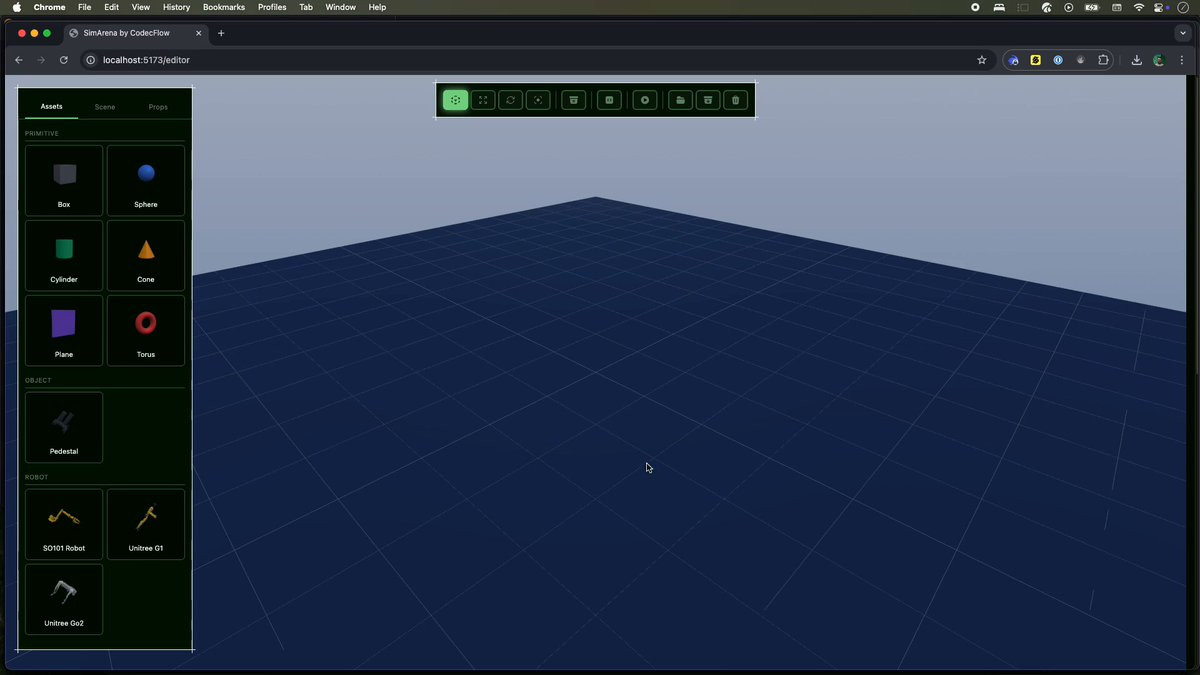Add a Sphere primitive
Viewport: 1200px width, 675px height.
tap(146, 180)
